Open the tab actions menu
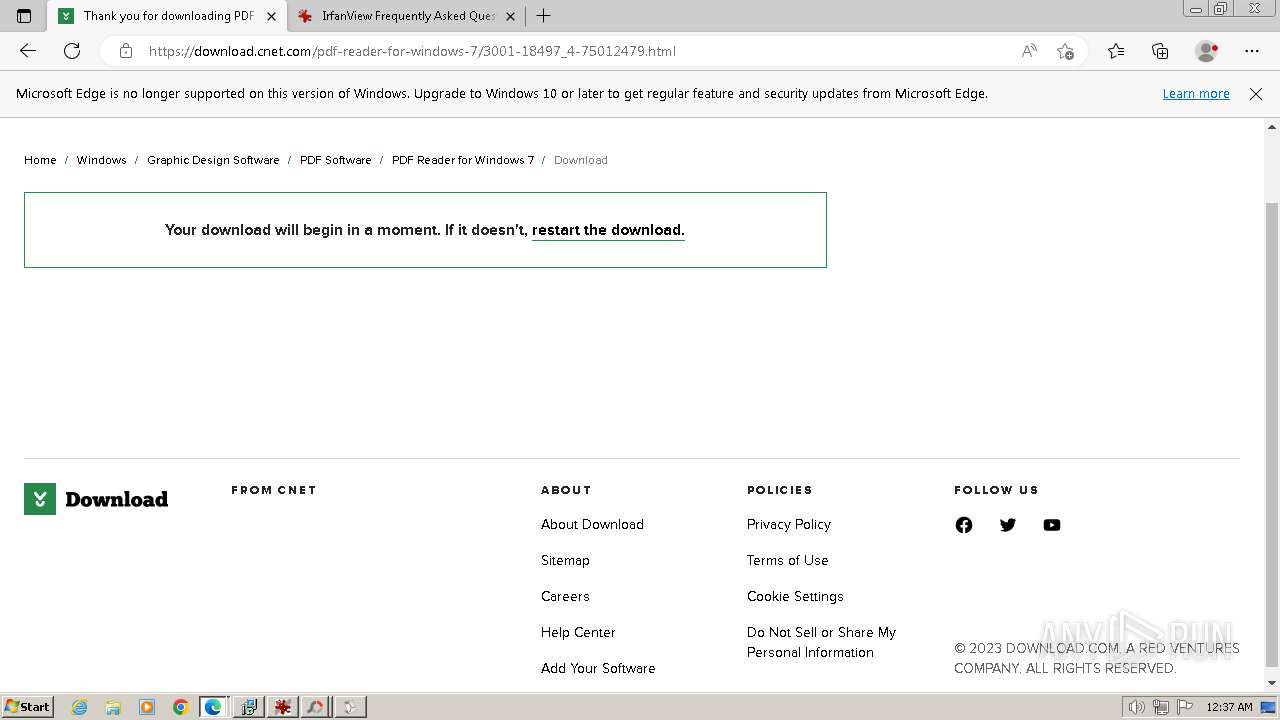This screenshot has width=1280, height=720. [x=24, y=16]
